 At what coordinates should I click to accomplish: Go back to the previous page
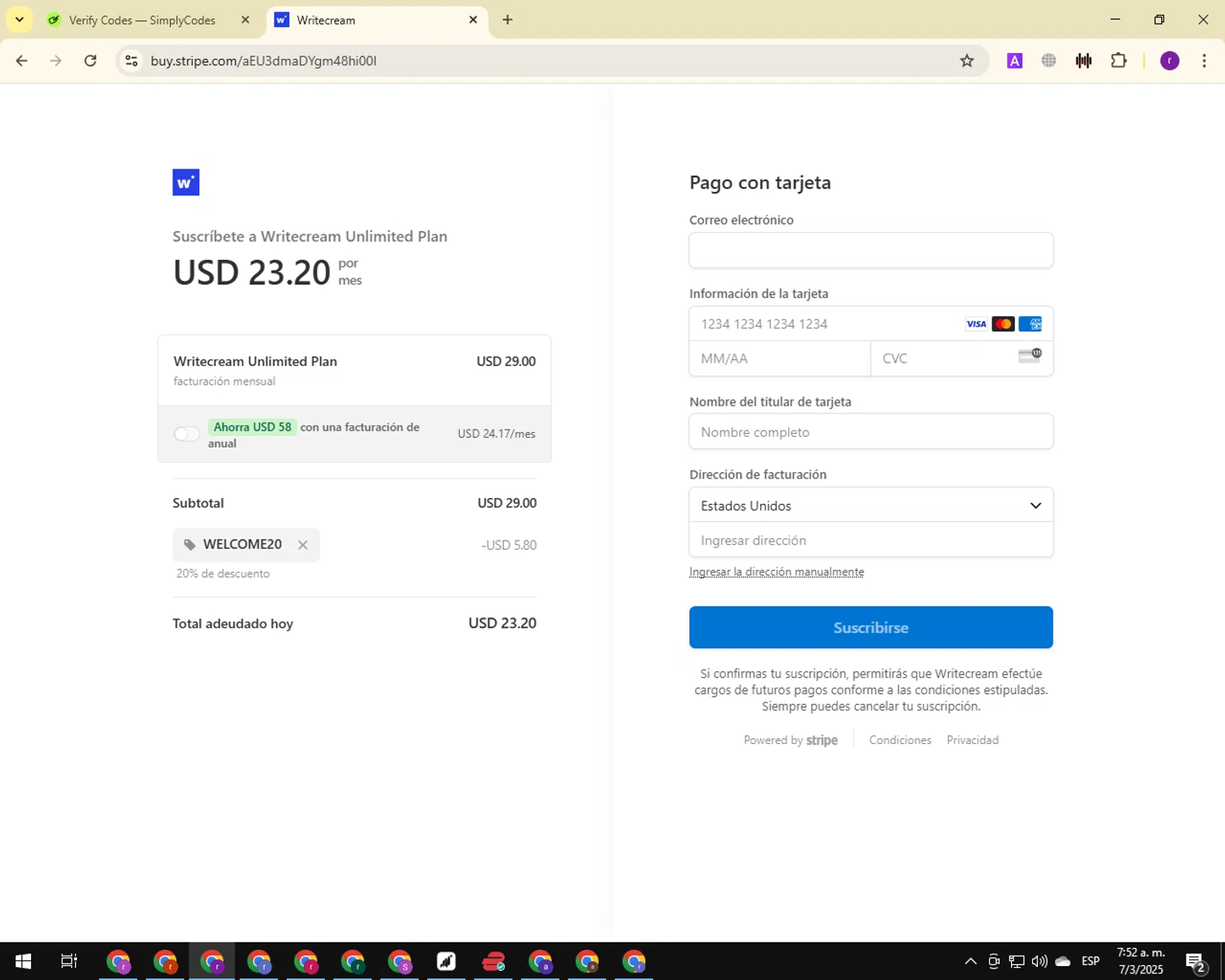22,60
